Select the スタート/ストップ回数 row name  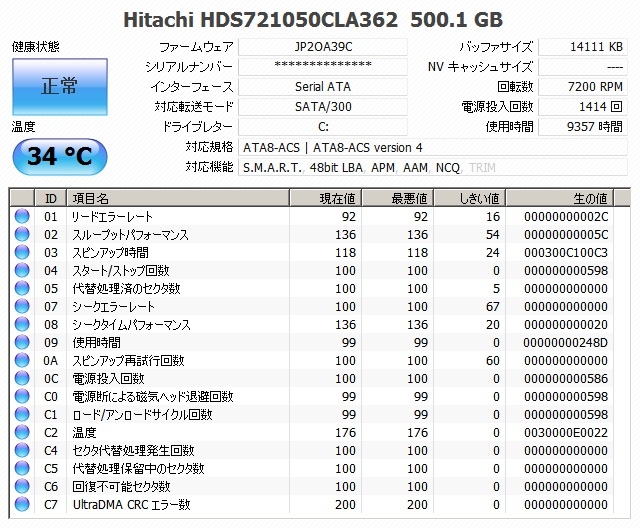(x=120, y=270)
